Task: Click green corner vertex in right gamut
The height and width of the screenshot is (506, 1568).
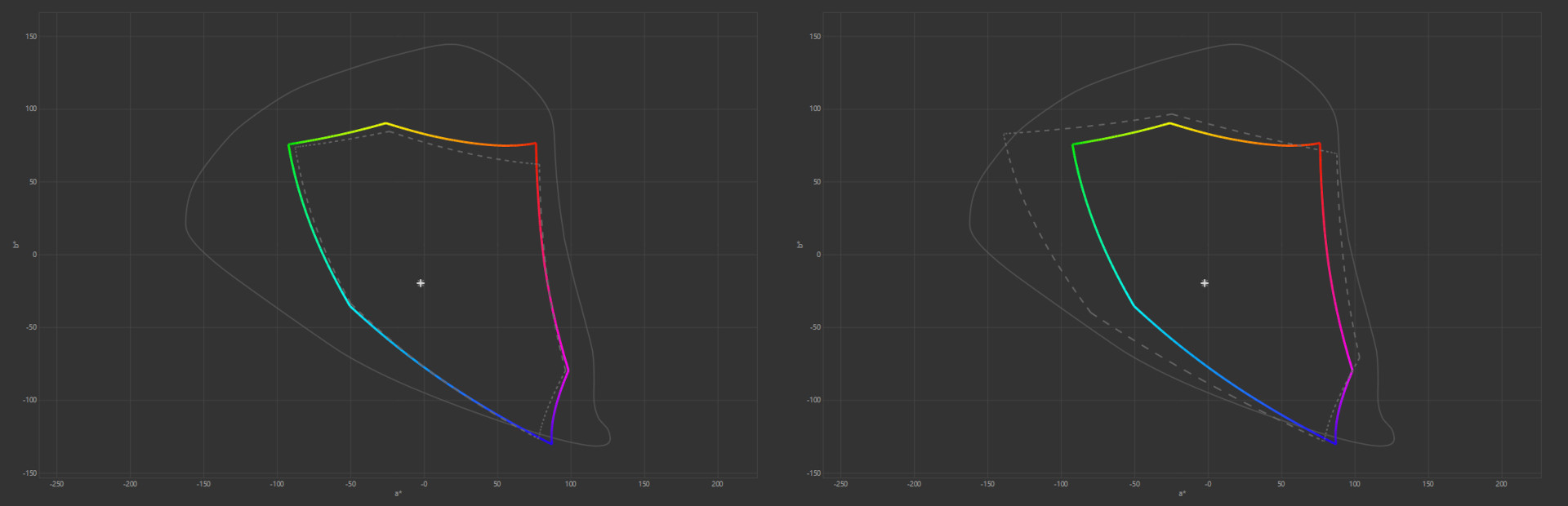Action: pos(1073,144)
